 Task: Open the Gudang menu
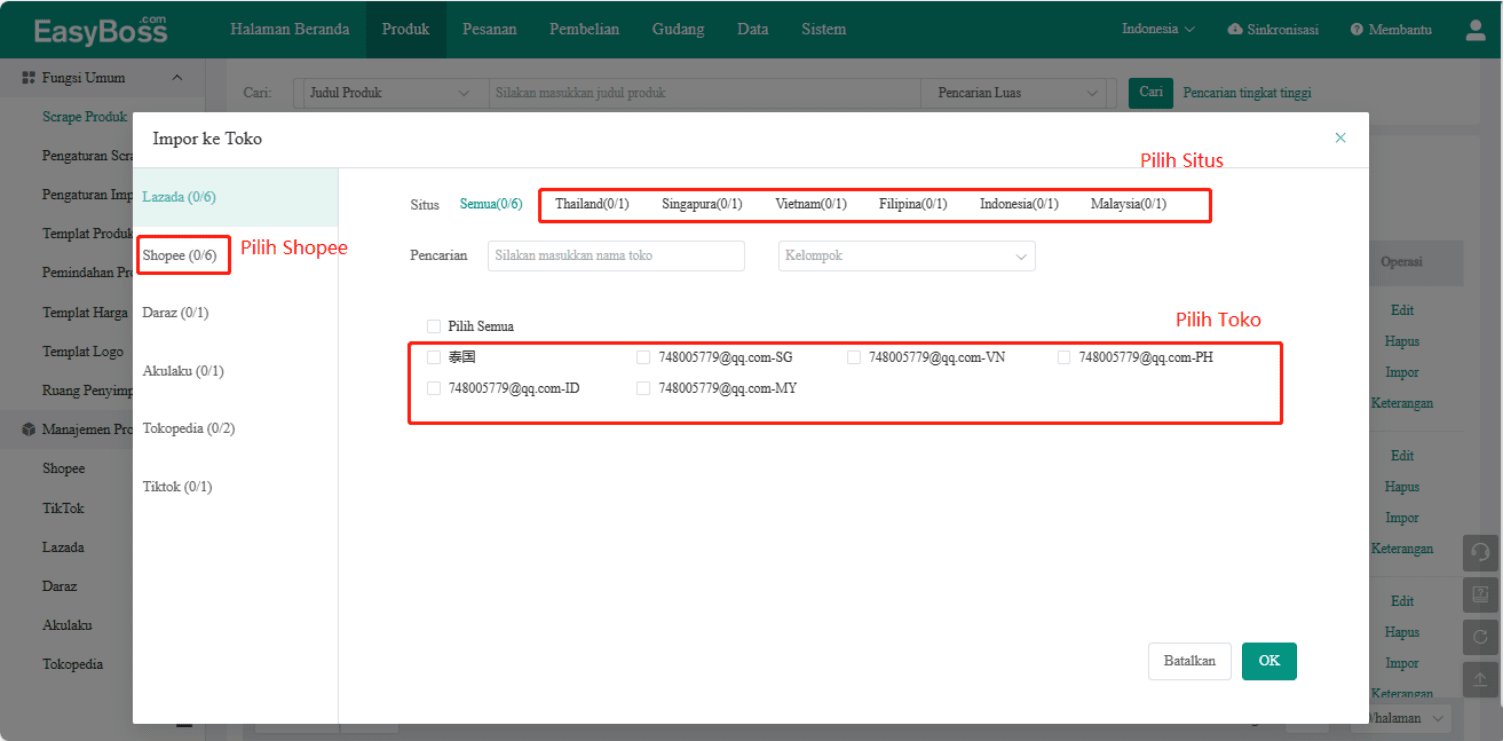[x=678, y=30]
